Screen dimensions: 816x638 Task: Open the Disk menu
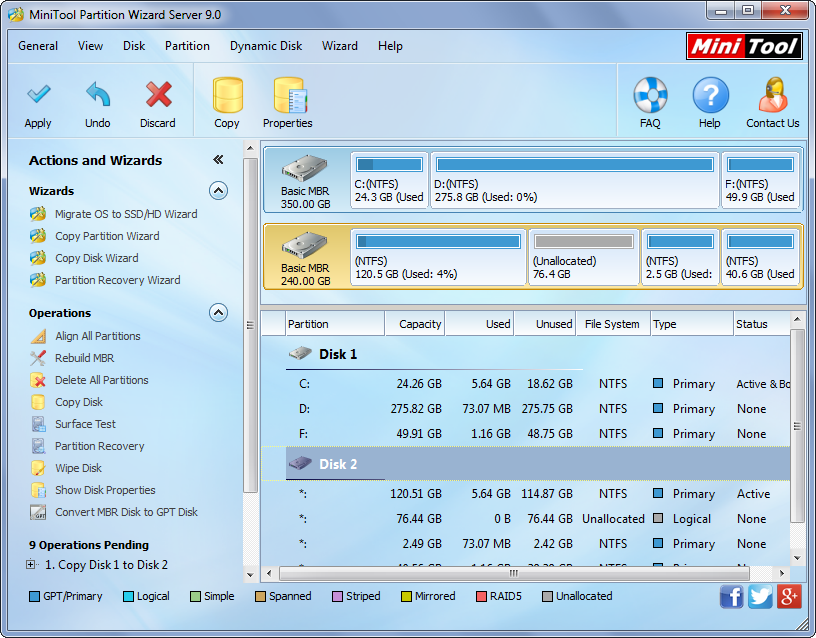(x=134, y=46)
